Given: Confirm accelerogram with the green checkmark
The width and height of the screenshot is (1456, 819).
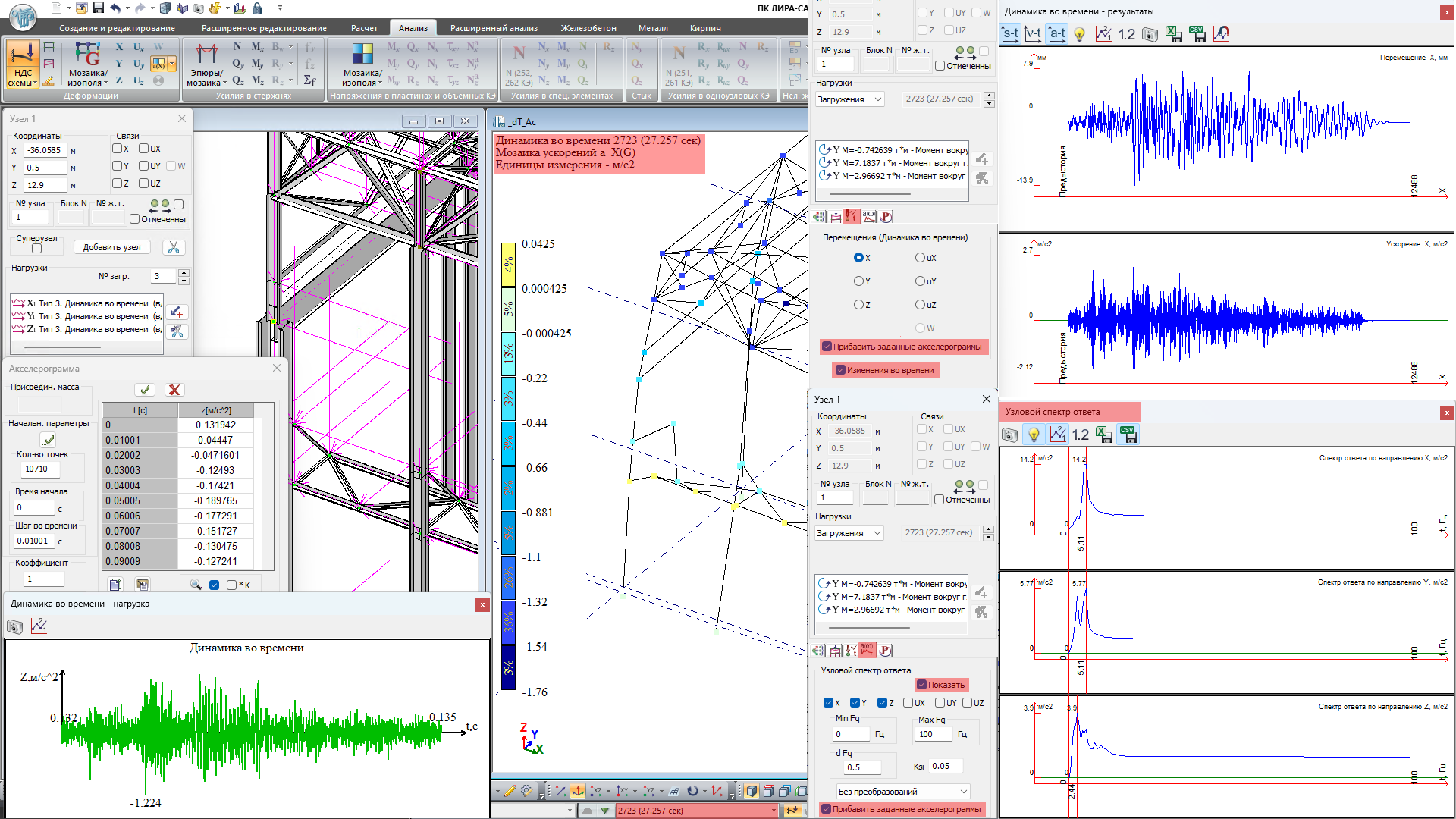Looking at the screenshot, I should tap(145, 389).
